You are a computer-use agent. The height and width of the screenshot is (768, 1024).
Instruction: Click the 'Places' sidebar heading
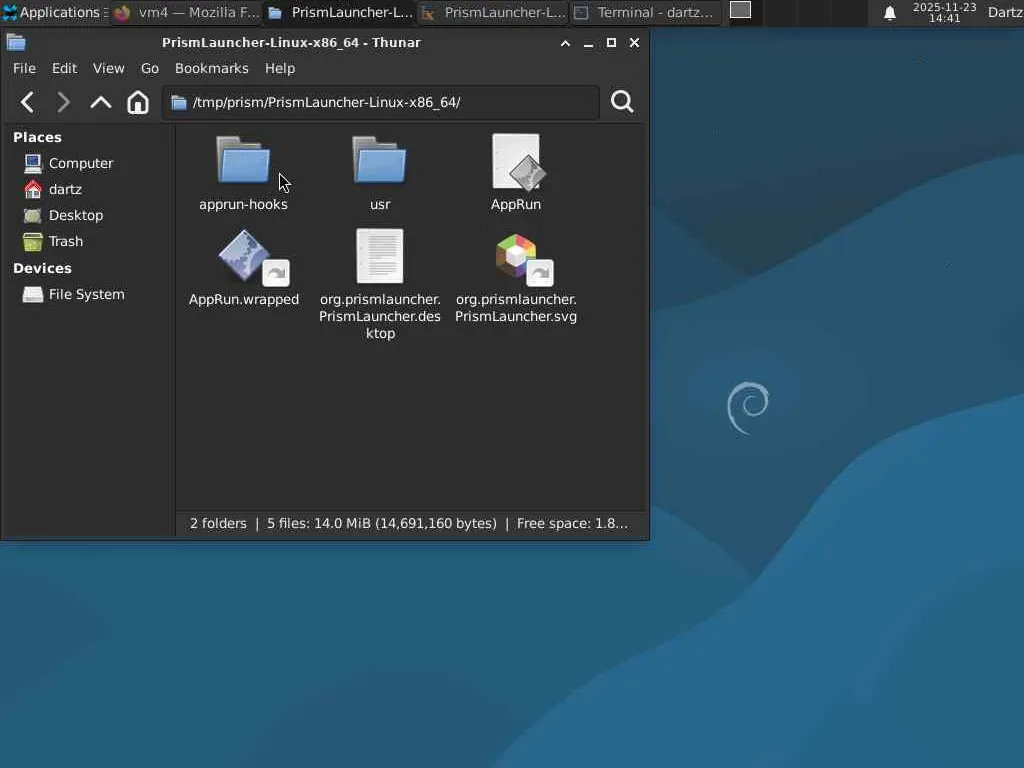pyautogui.click(x=37, y=137)
